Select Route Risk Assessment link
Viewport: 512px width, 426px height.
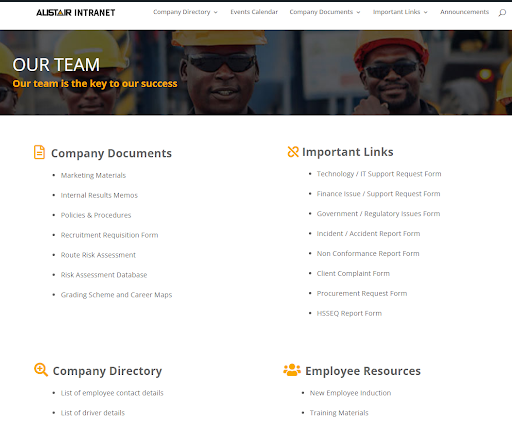click(x=98, y=255)
